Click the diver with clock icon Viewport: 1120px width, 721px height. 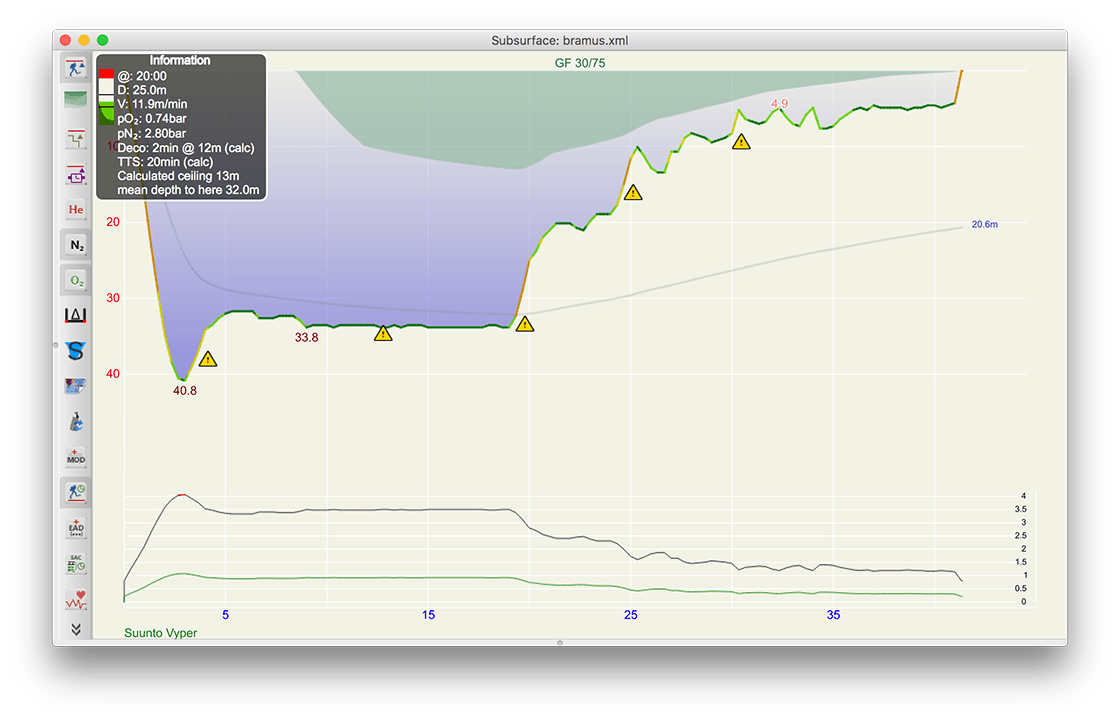(x=76, y=491)
